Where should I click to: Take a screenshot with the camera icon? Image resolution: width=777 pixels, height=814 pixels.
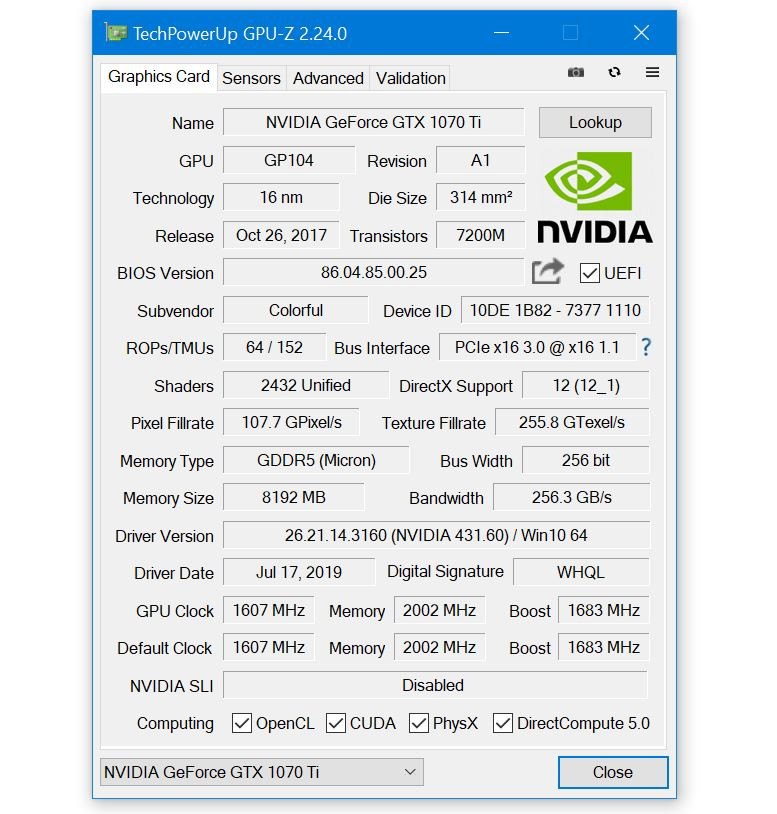pos(576,72)
